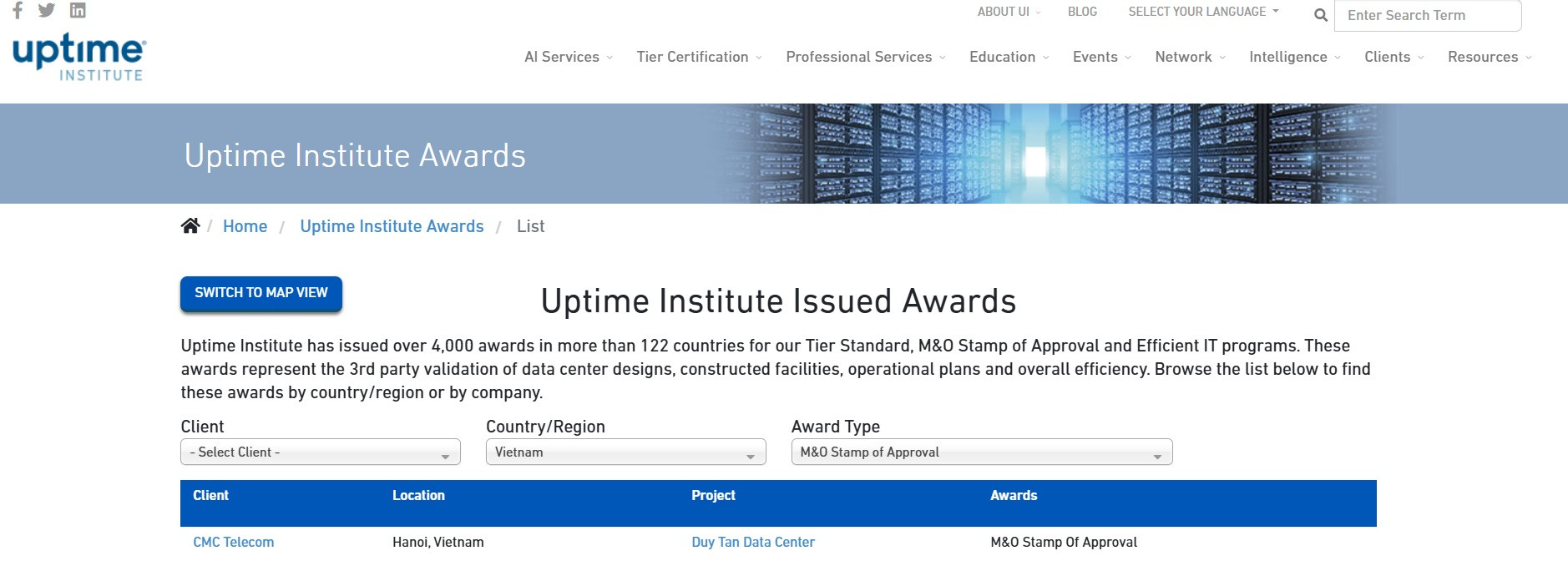1568x566 pixels.
Task: Open the Country/Region dropdown showing Vietnam
Action: click(625, 452)
